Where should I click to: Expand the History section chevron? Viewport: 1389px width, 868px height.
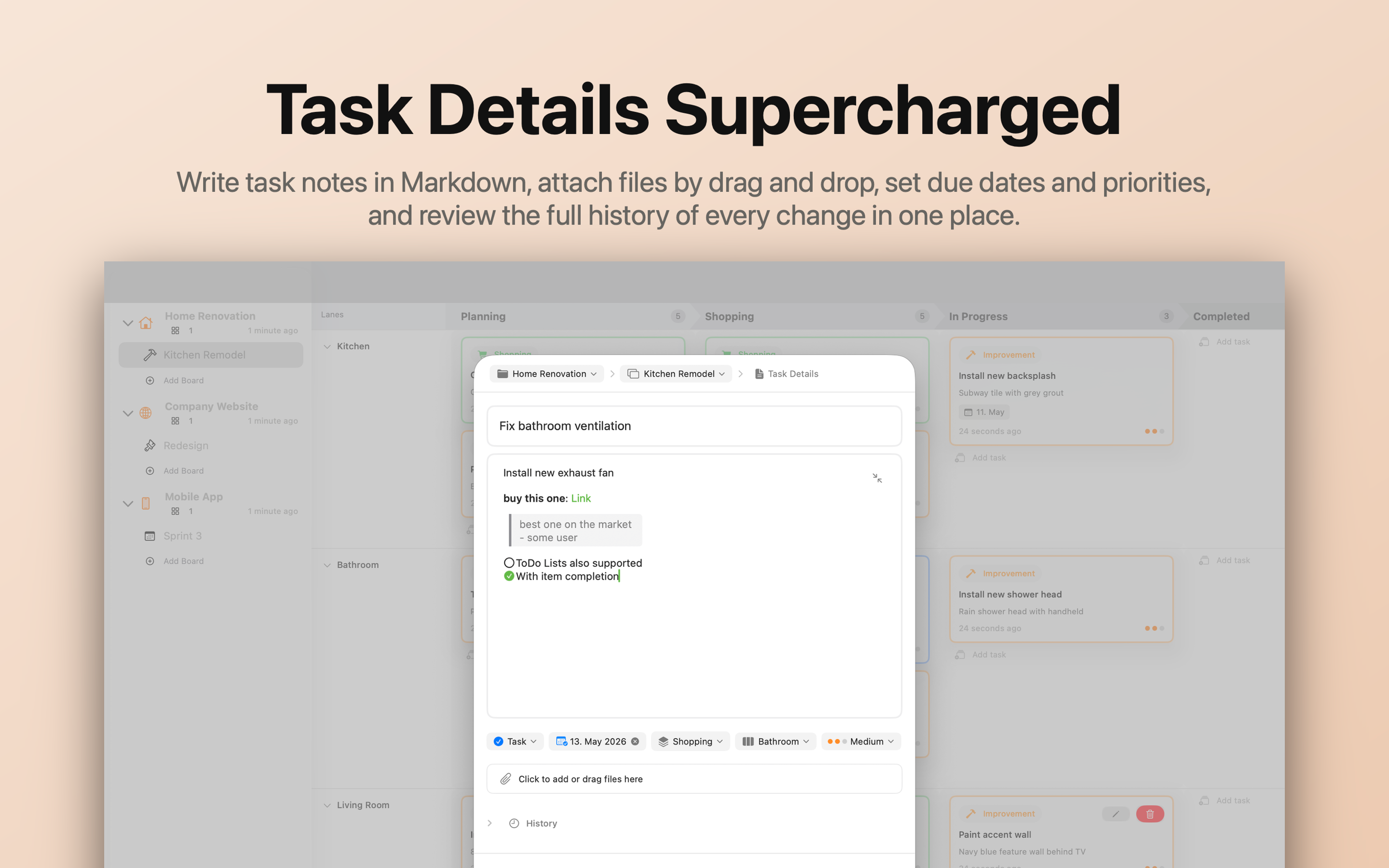490,823
